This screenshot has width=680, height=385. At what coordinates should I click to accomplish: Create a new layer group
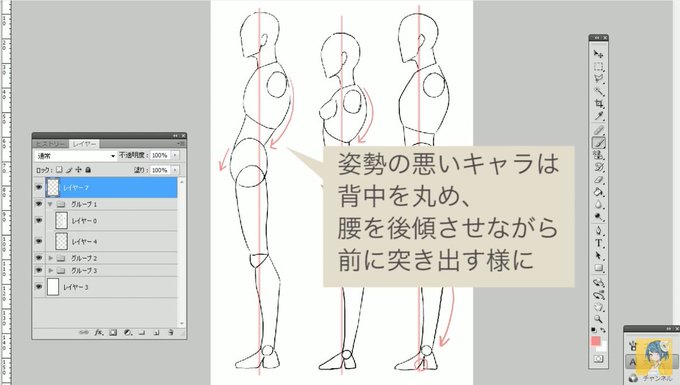click(142, 333)
